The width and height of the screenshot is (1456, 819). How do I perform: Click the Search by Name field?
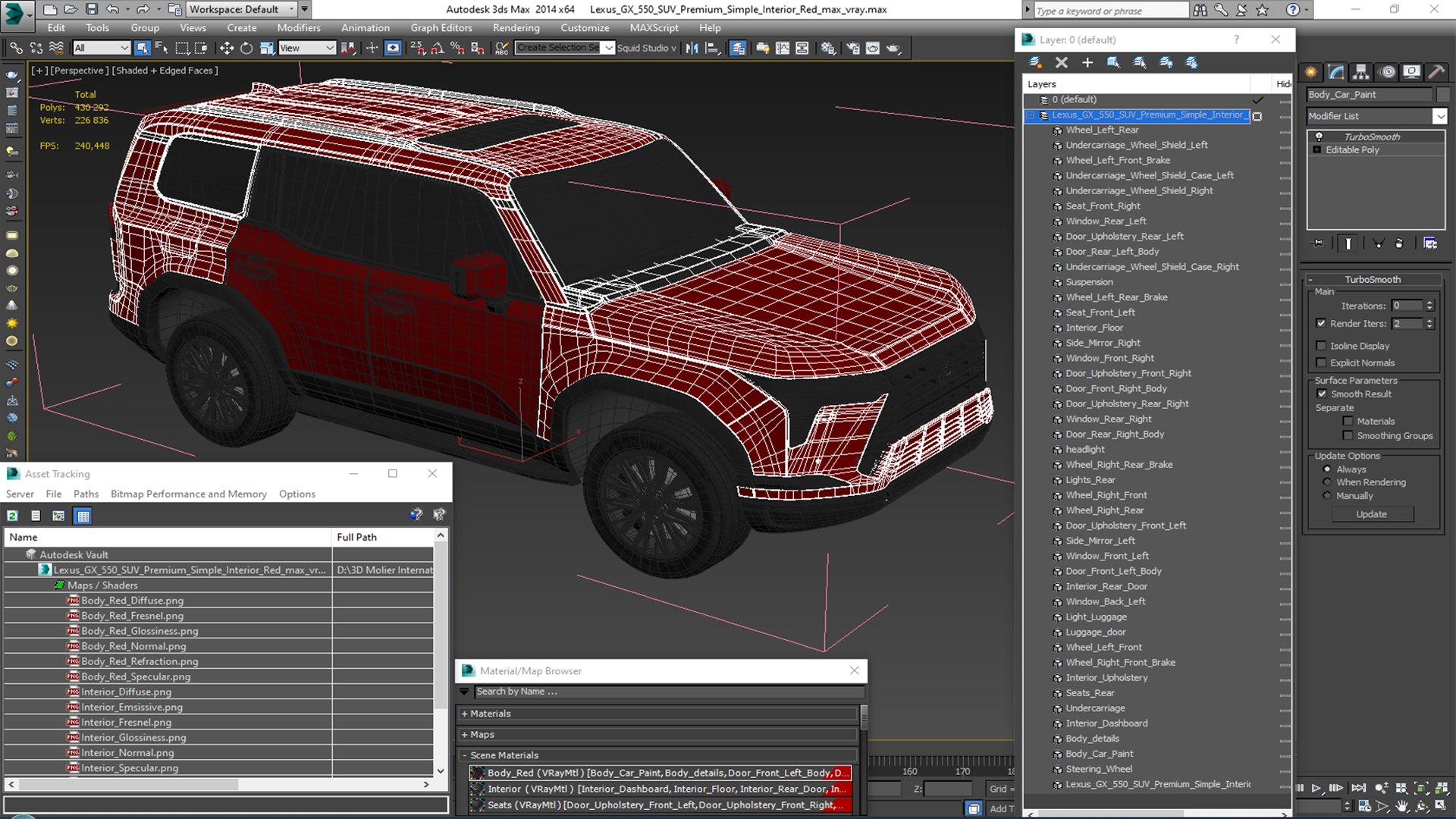pyautogui.click(x=669, y=692)
